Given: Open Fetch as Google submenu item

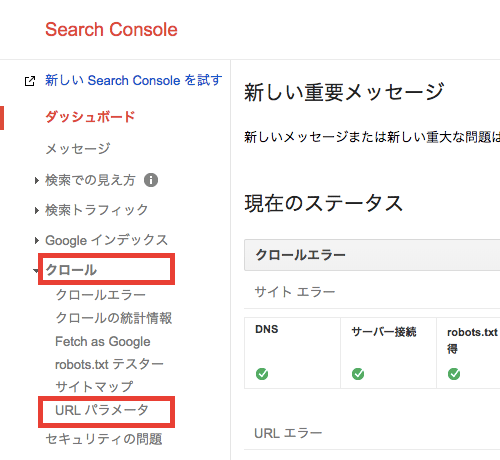Looking at the screenshot, I should [x=103, y=342].
